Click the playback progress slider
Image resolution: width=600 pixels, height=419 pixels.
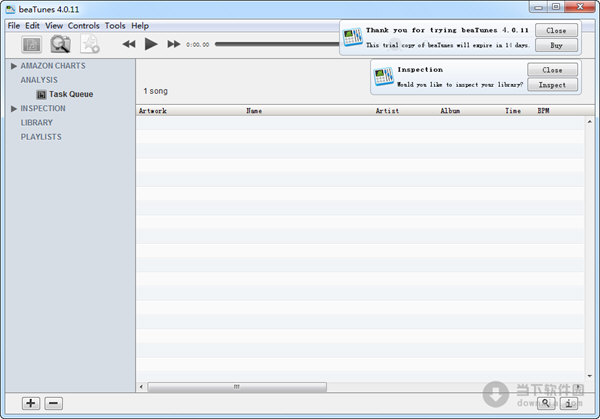coord(277,44)
